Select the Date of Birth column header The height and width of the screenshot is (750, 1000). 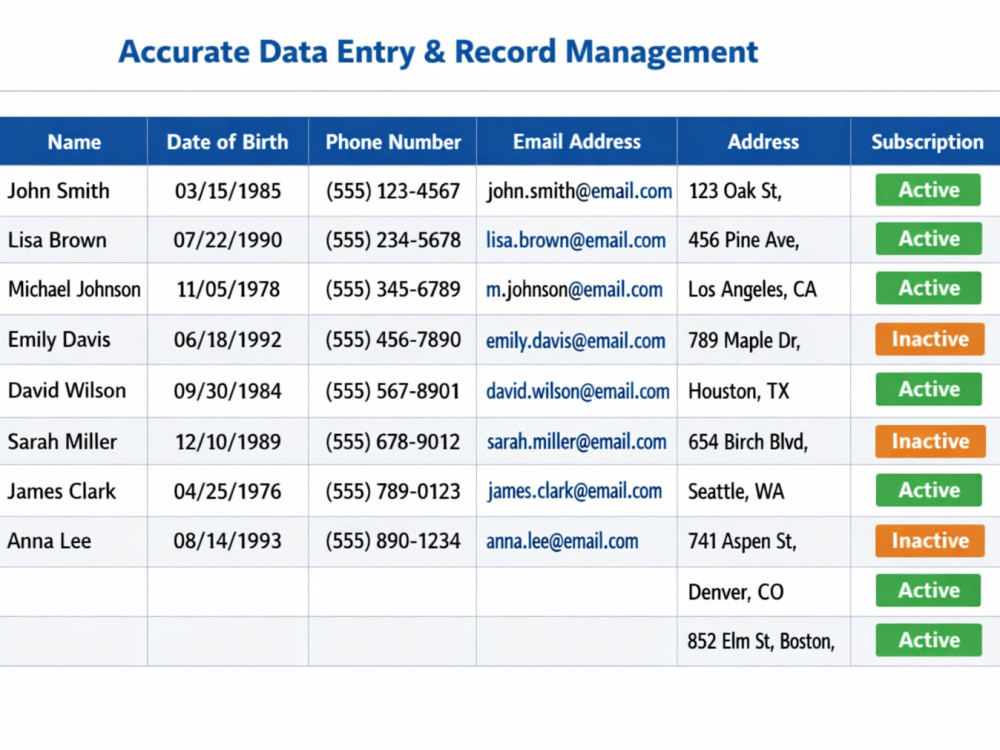[x=228, y=142]
